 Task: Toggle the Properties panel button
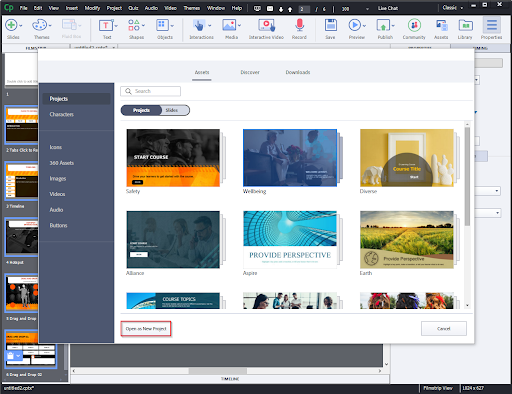click(x=492, y=28)
